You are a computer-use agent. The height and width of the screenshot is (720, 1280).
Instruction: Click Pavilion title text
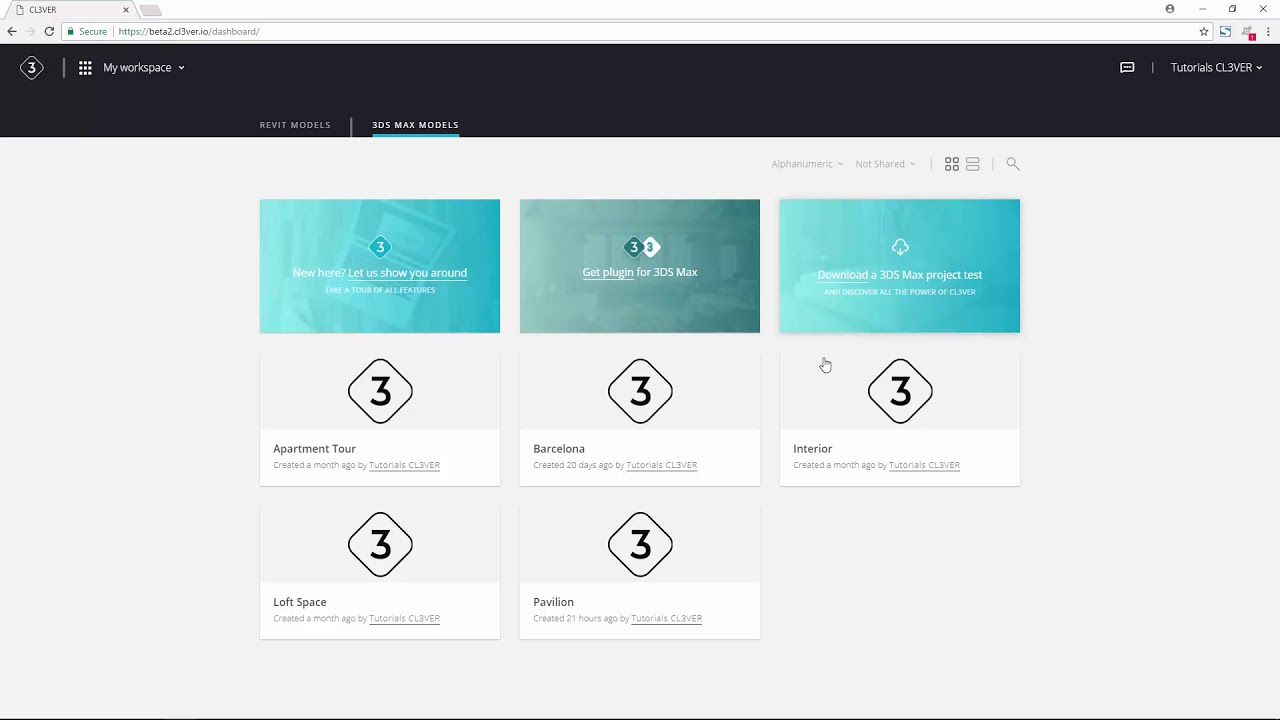(553, 602)
